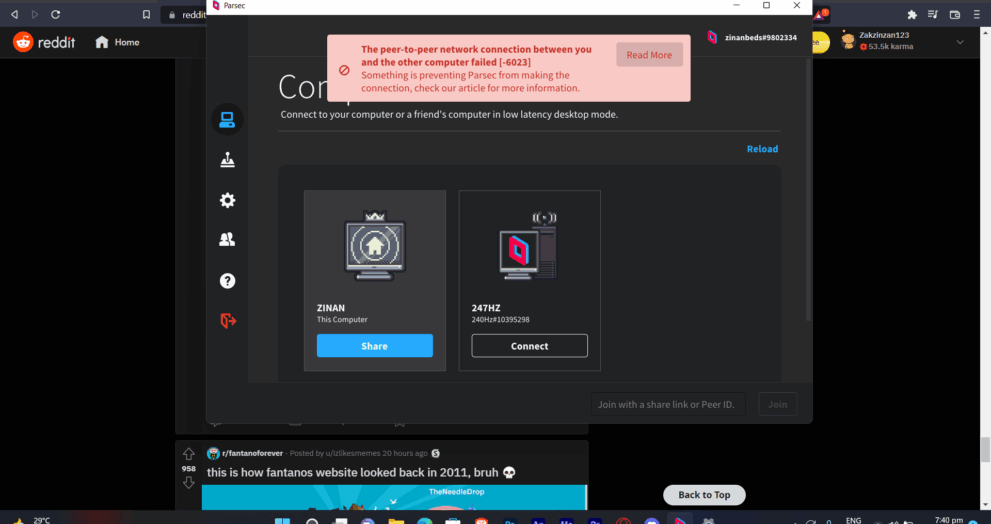The width and height of the screenshot is (991, 524).
Task: Upvote the fantanos website post
Action: 188,454
